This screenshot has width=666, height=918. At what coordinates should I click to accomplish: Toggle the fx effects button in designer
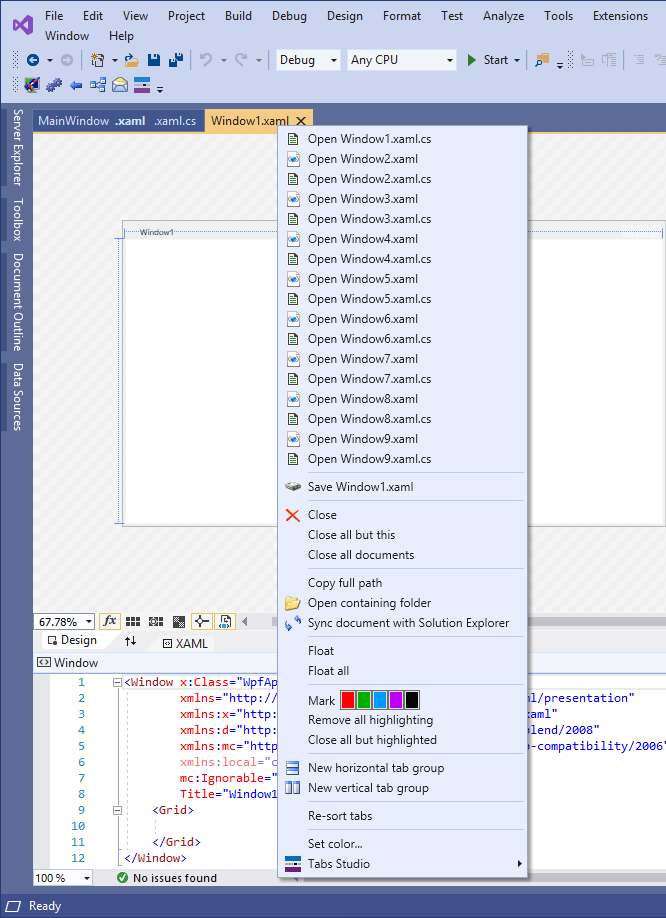point(110,622)
